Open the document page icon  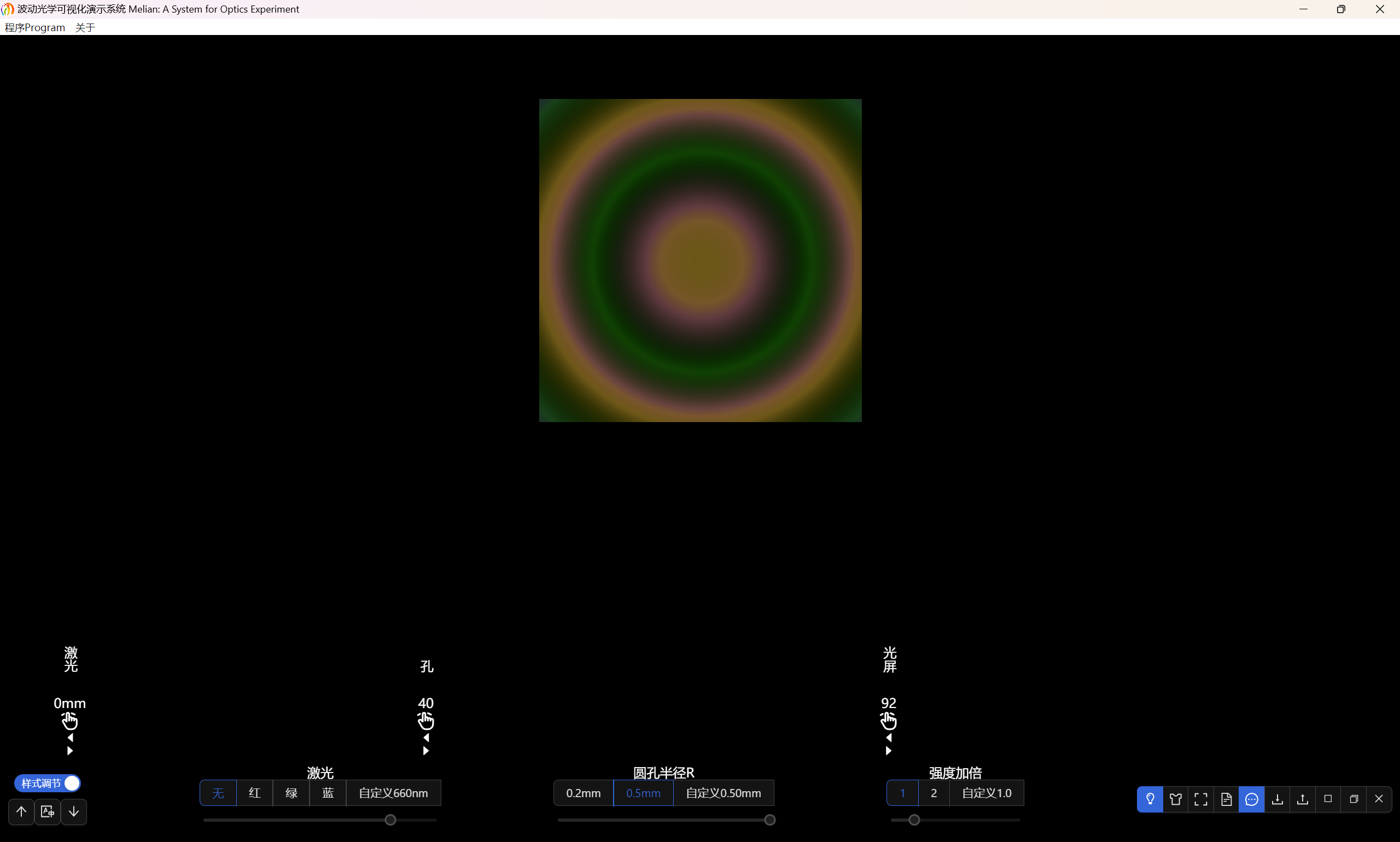click(1226, 799)
